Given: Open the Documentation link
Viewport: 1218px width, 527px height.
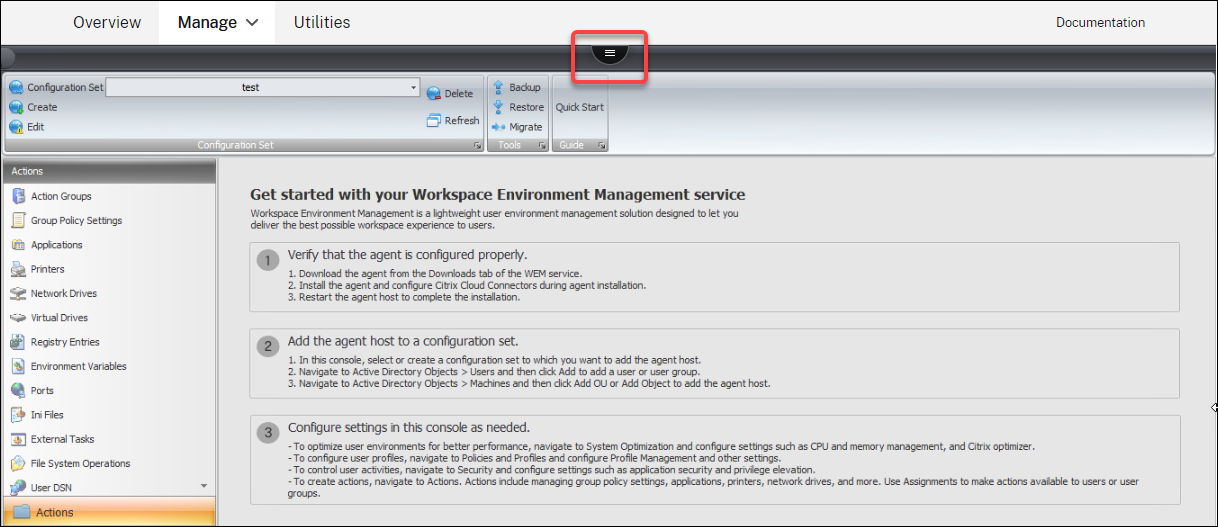Looking at the screenshot, I should pyautogui.click(x=1101, y=22).
